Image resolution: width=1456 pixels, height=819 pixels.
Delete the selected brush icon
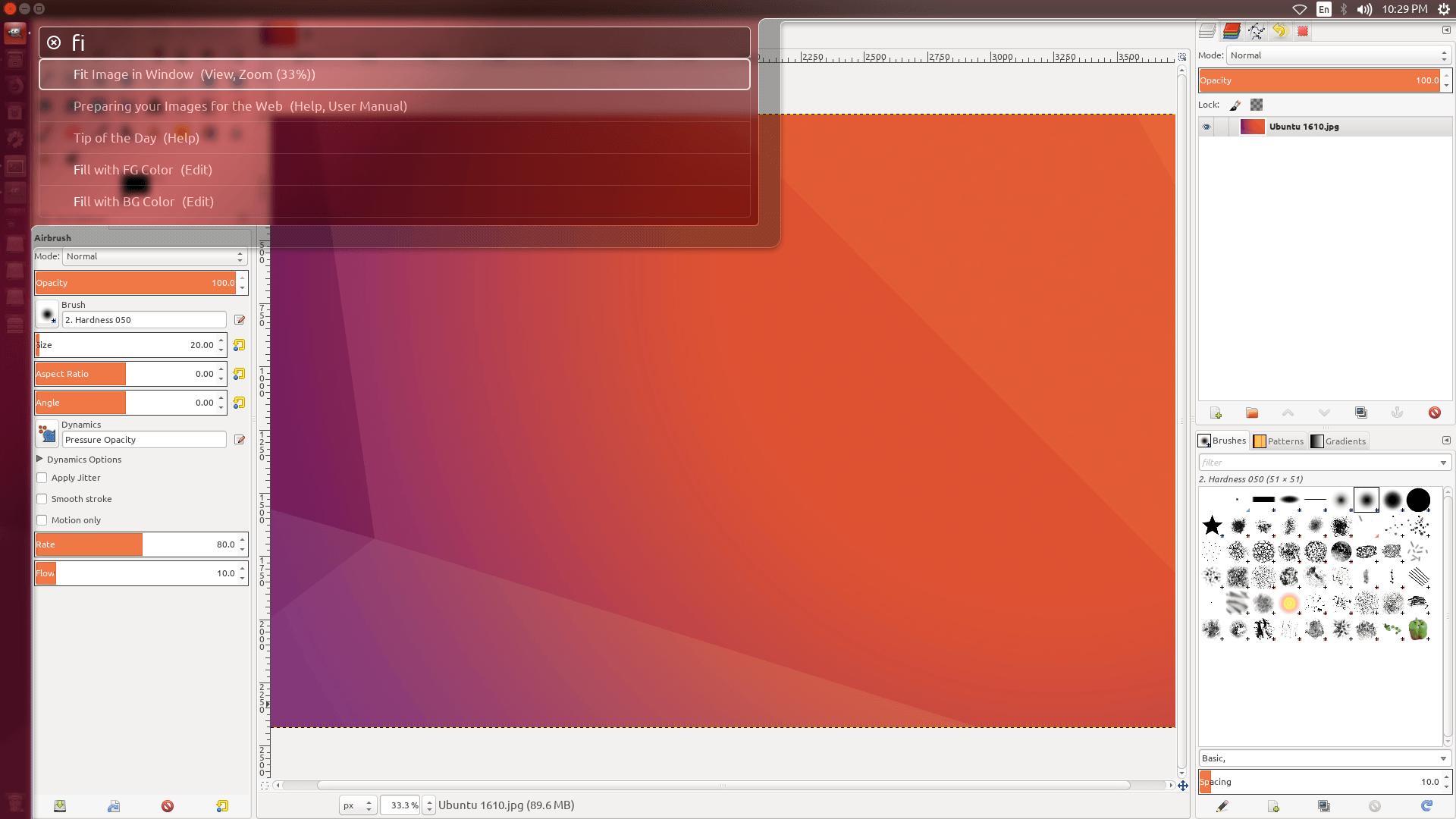(x=1375, y=806)
